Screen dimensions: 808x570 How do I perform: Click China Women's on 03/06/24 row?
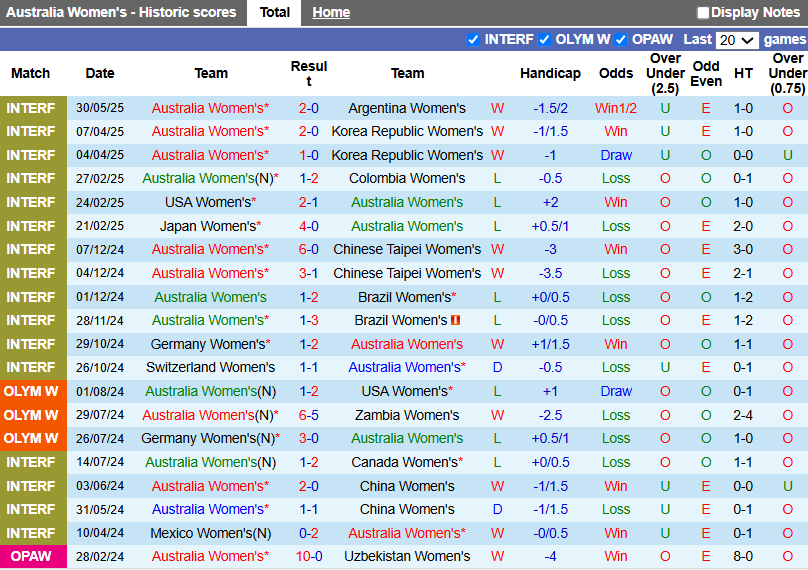(407, 486)
